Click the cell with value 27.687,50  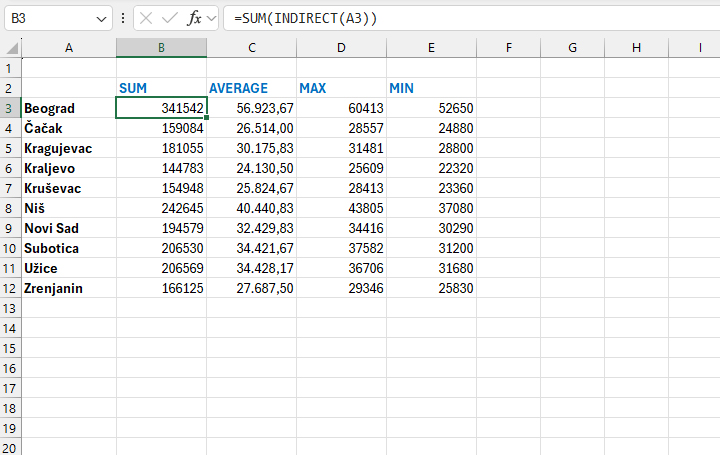(252, 288)
